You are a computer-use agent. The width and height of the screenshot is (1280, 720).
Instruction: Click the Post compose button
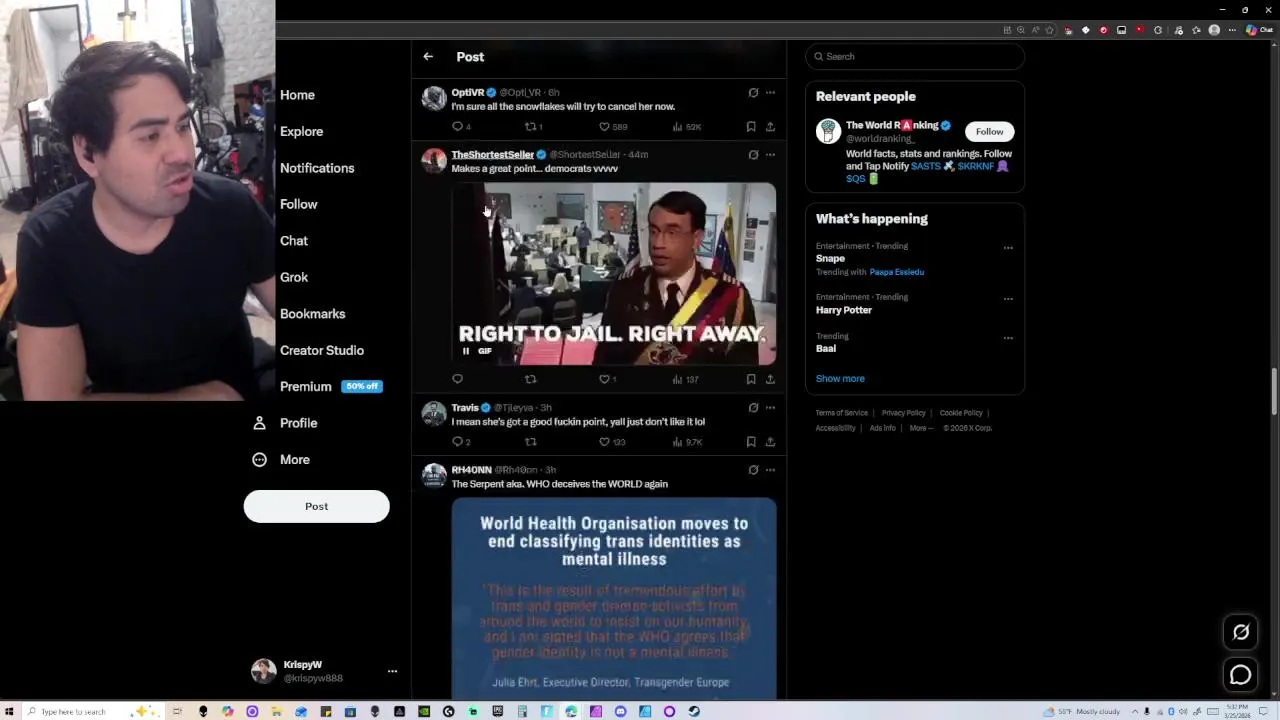(x=316, y=506)
